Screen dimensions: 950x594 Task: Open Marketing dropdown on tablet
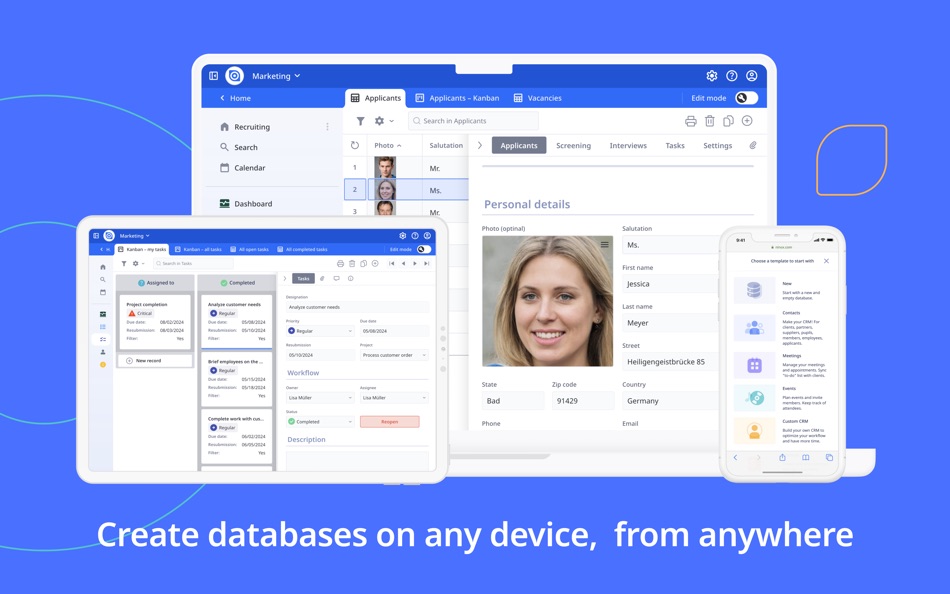tap(135, 236)
